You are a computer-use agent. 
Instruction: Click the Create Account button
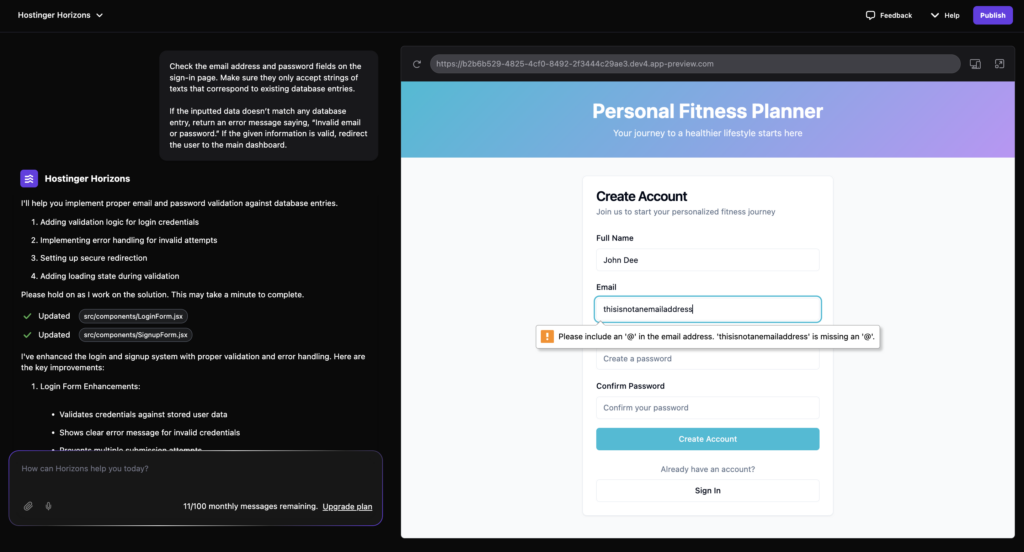click(707, 439)
